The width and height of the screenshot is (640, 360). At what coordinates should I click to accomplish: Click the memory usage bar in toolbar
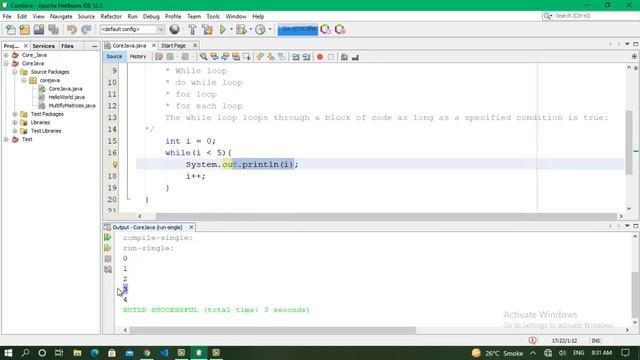(x=298, y=29)
